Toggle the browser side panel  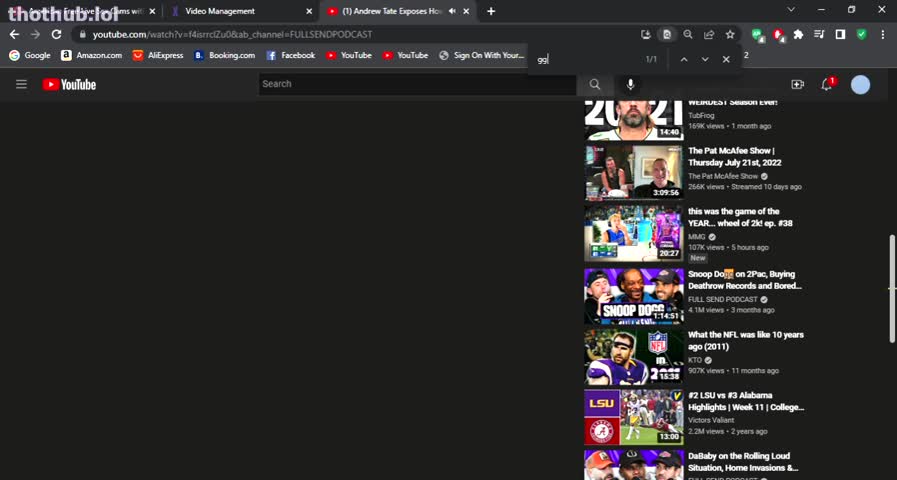pos(840,34)
